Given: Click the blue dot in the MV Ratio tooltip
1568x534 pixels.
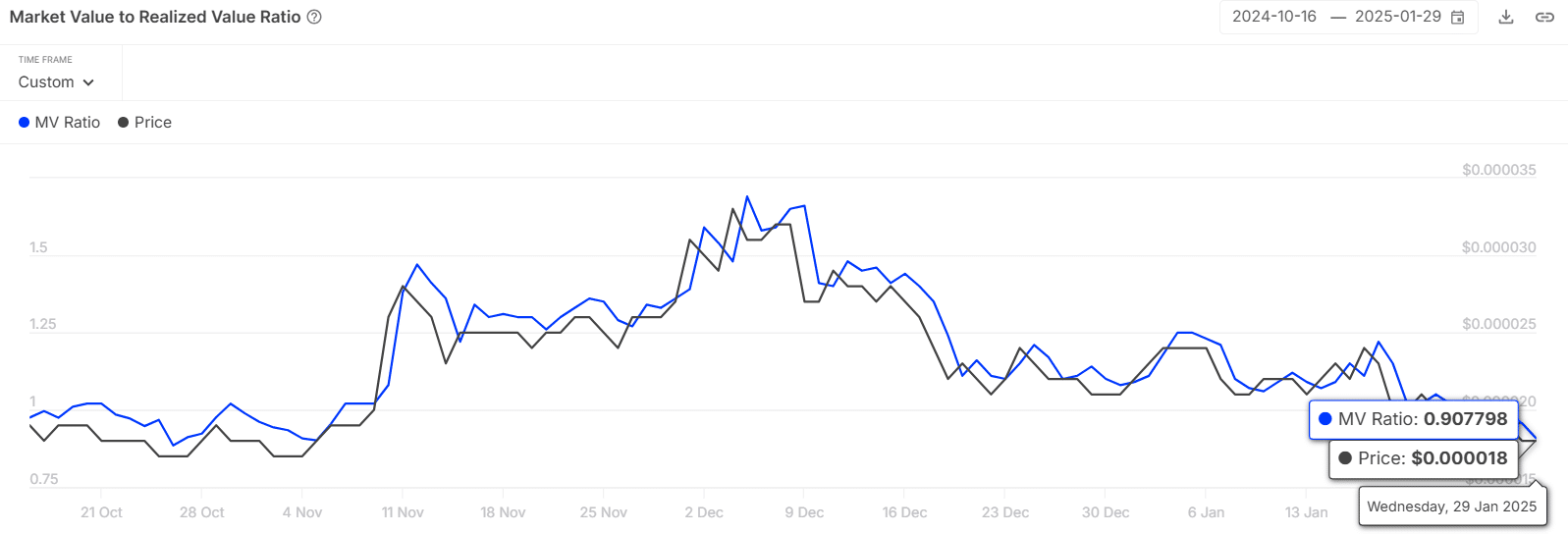Looking at the screenshot, I should point(1325,419).
